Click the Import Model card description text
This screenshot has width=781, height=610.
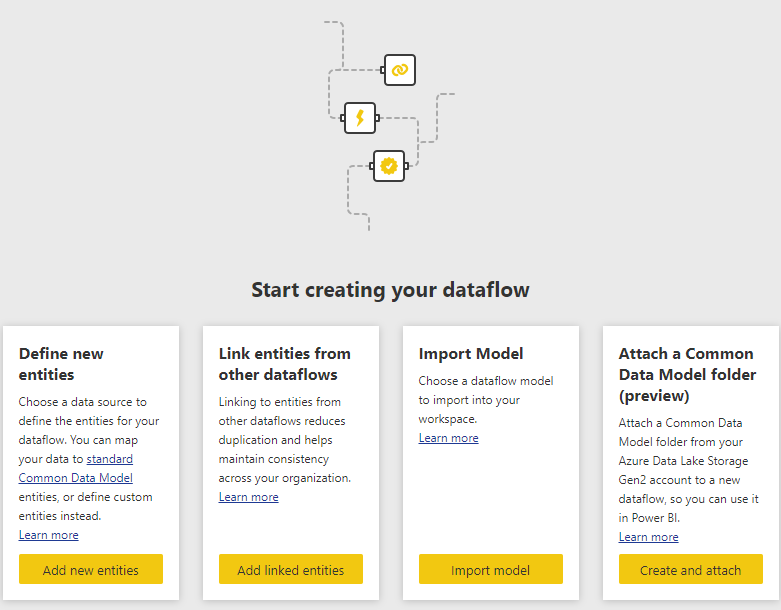[485, 400]
